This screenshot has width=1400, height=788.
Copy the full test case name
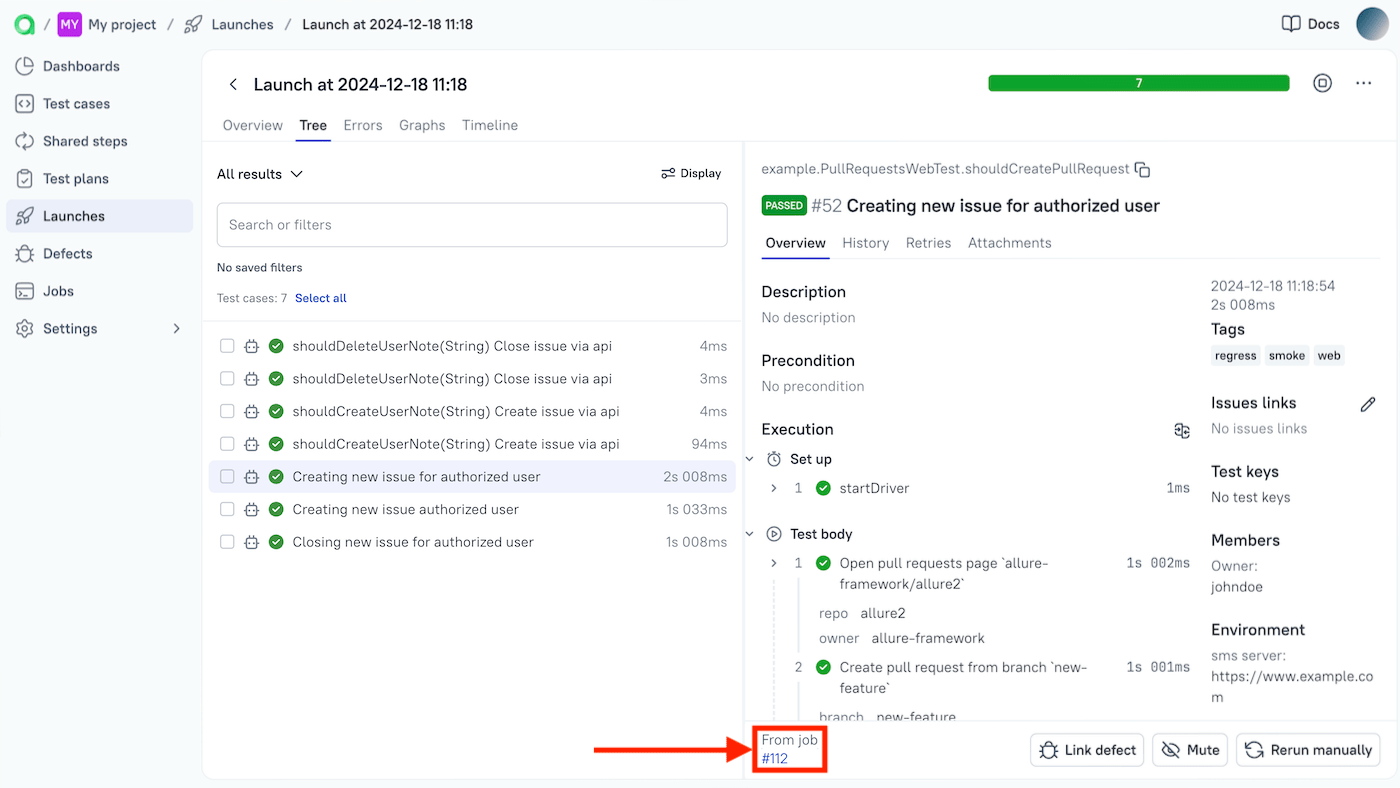(1142, 169)
